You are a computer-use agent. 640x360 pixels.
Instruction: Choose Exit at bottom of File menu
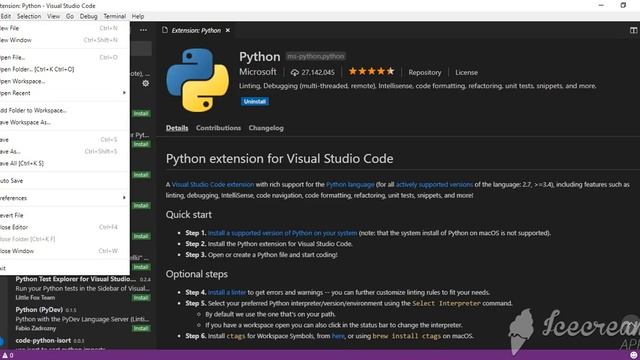click(x=64, y=269)
